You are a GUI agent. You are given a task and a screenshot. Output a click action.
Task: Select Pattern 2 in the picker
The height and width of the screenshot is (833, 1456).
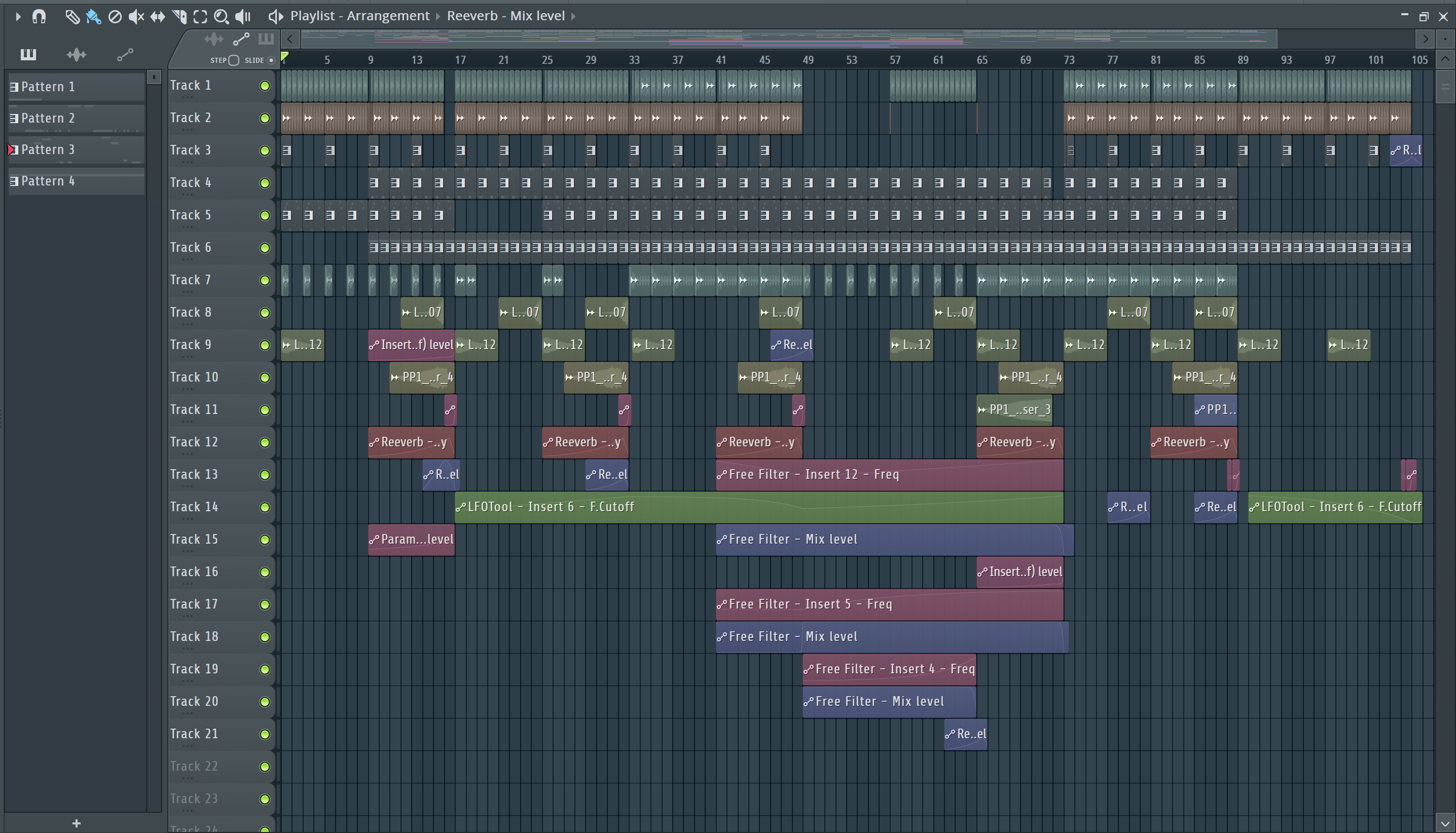[x=76, y=119]
